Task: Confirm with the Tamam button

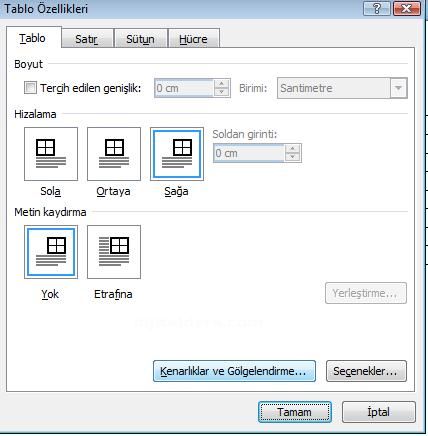Action: click(x=295, y=412)
